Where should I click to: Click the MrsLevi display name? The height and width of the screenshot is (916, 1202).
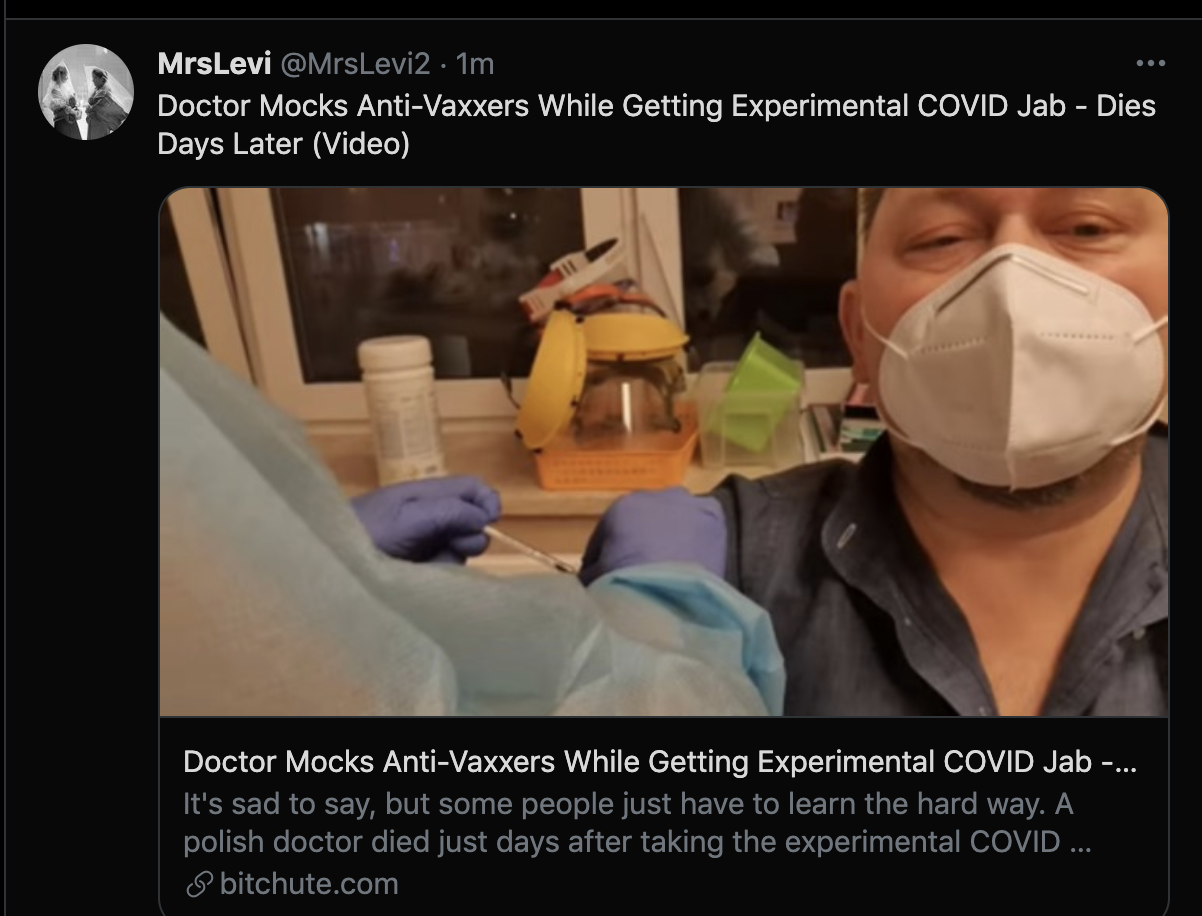coord(214,65)
